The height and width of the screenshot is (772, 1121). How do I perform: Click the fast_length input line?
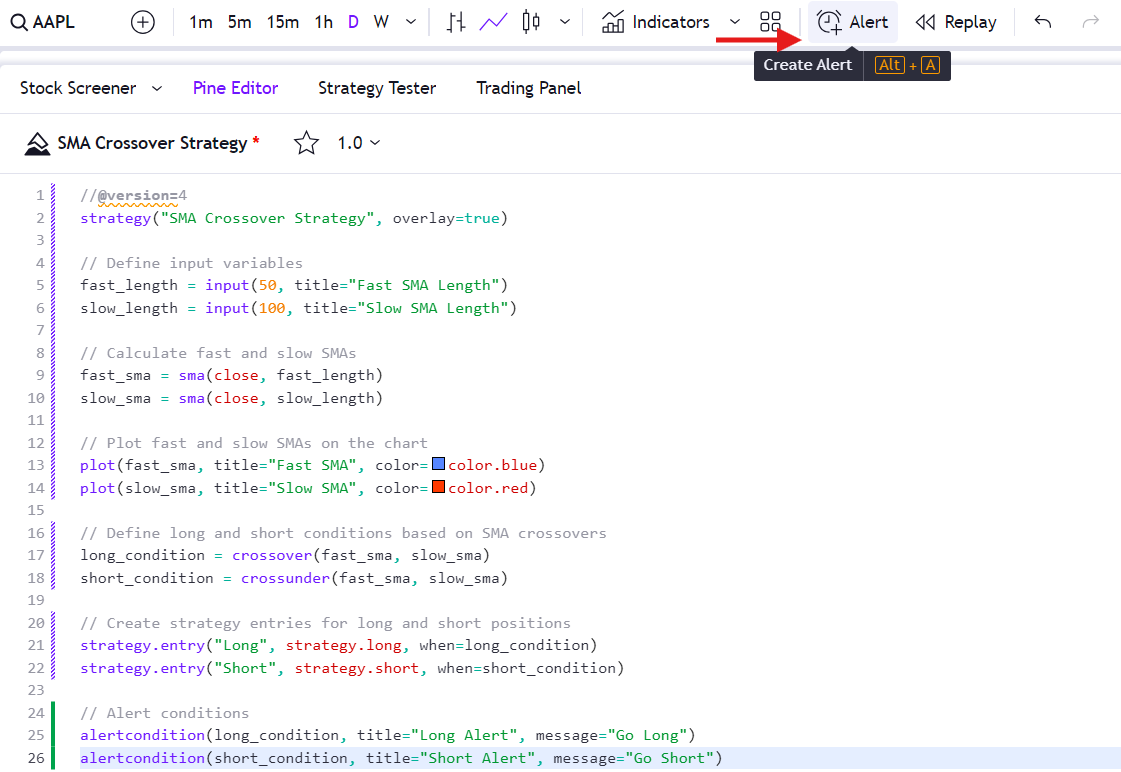[x=294, y=285]
